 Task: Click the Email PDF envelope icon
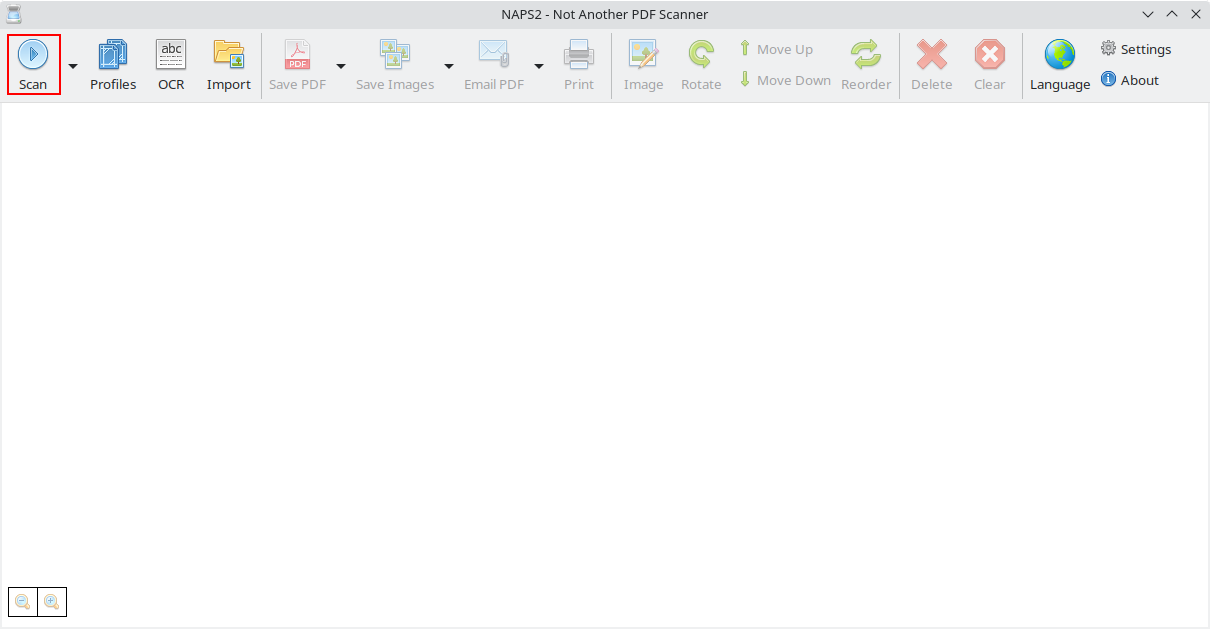tap(494, 55)
